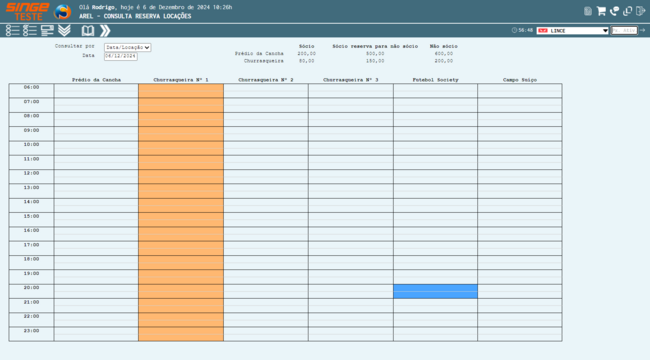Click the round SINGE globe logo
The height and width of the screenshot is (360, 650).
pyautogui.click(x=63, y=12)
